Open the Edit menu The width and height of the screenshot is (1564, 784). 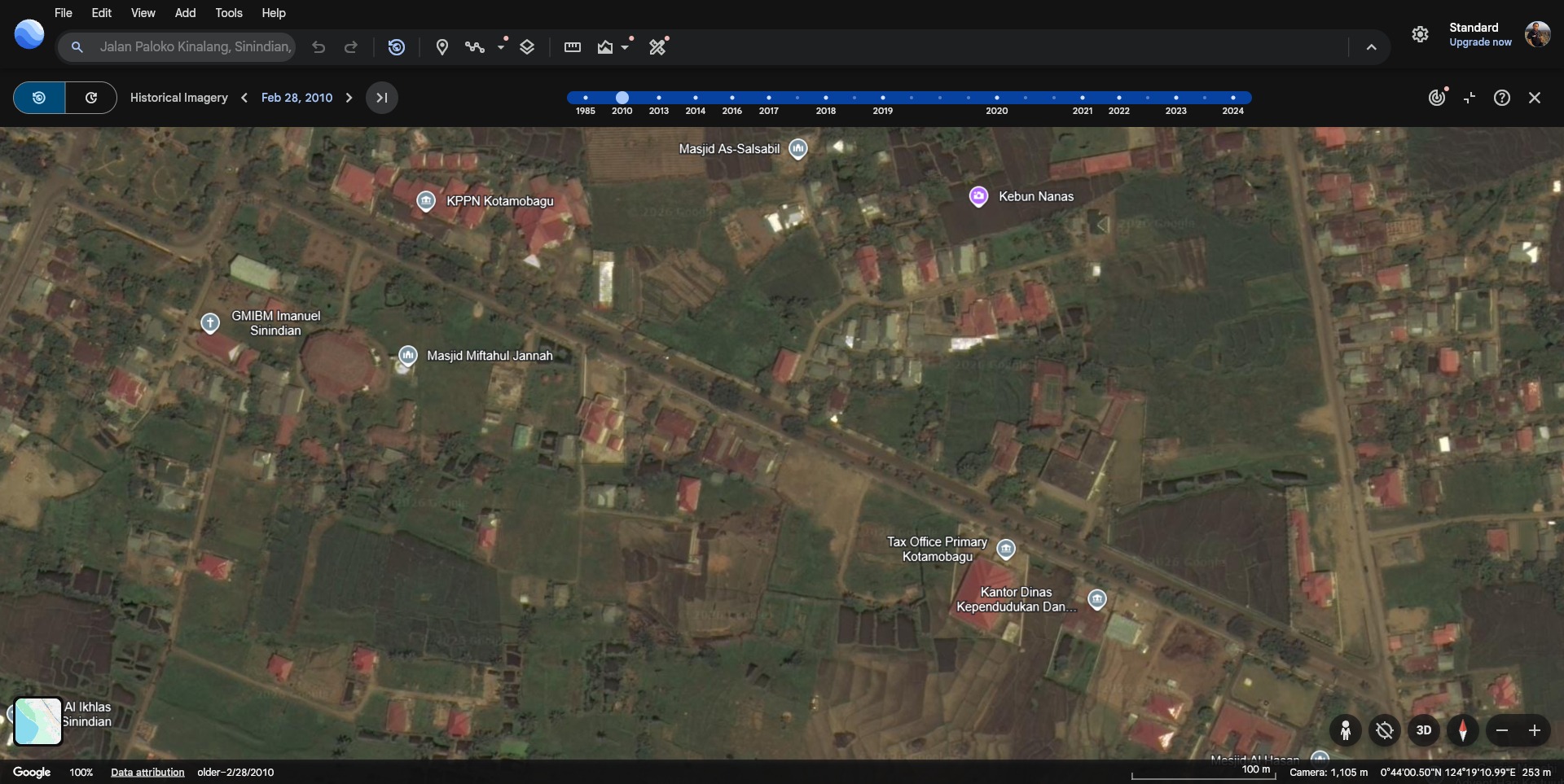tap(102, 13)
